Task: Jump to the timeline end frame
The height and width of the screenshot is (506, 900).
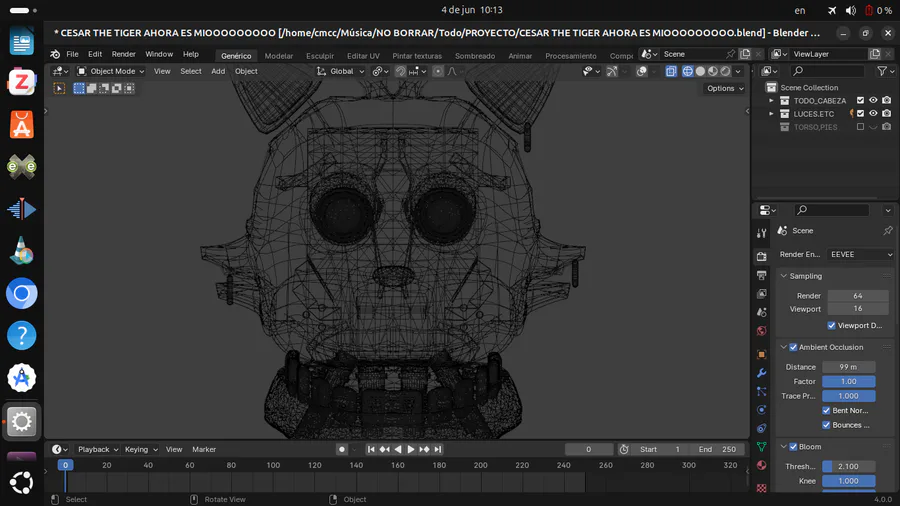Action: point(438,450)
